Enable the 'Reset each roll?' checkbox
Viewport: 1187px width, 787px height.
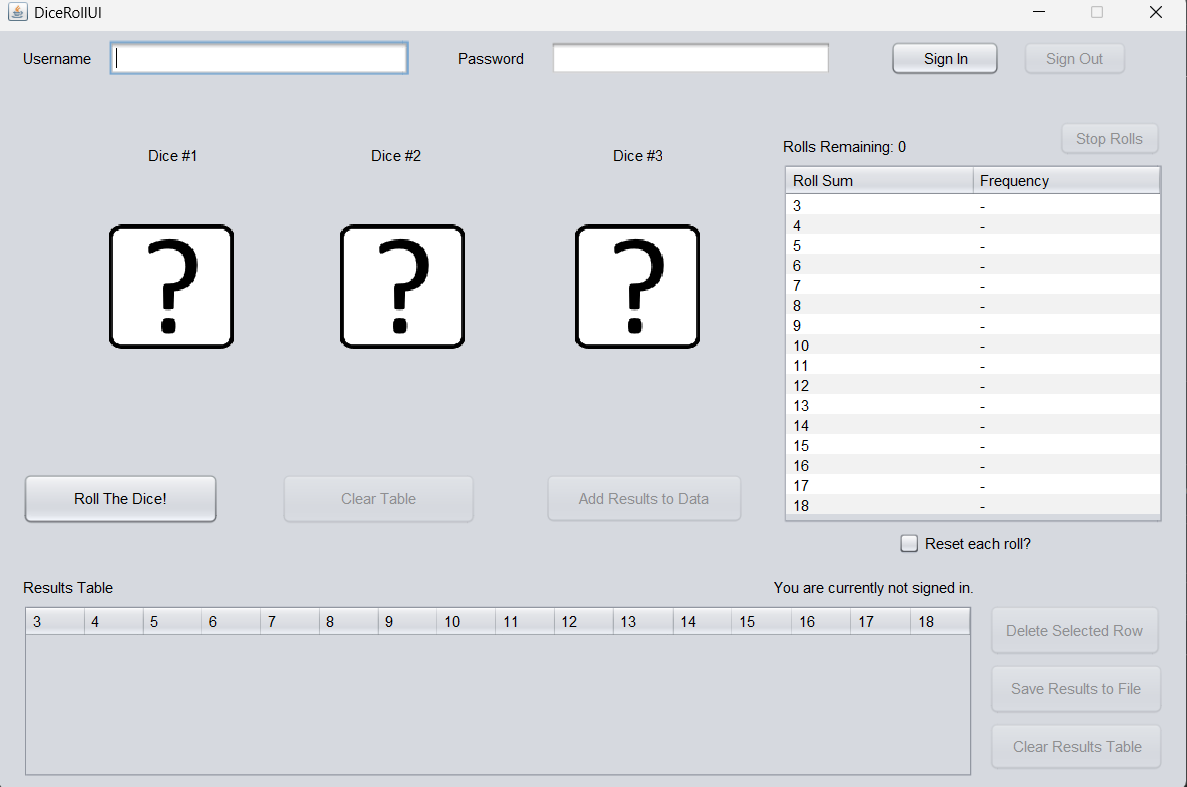[909, 544]
